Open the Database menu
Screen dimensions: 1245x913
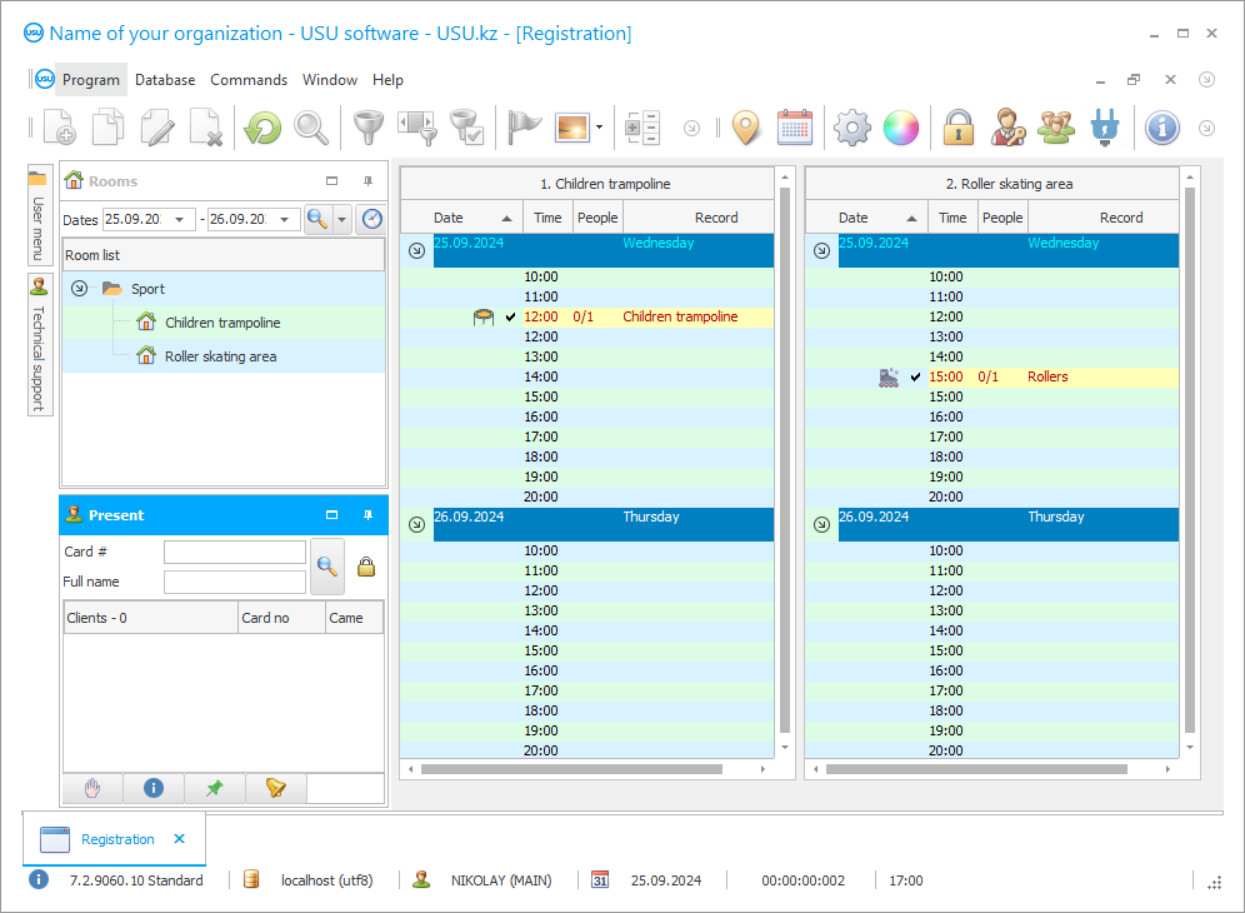point(164,80)
